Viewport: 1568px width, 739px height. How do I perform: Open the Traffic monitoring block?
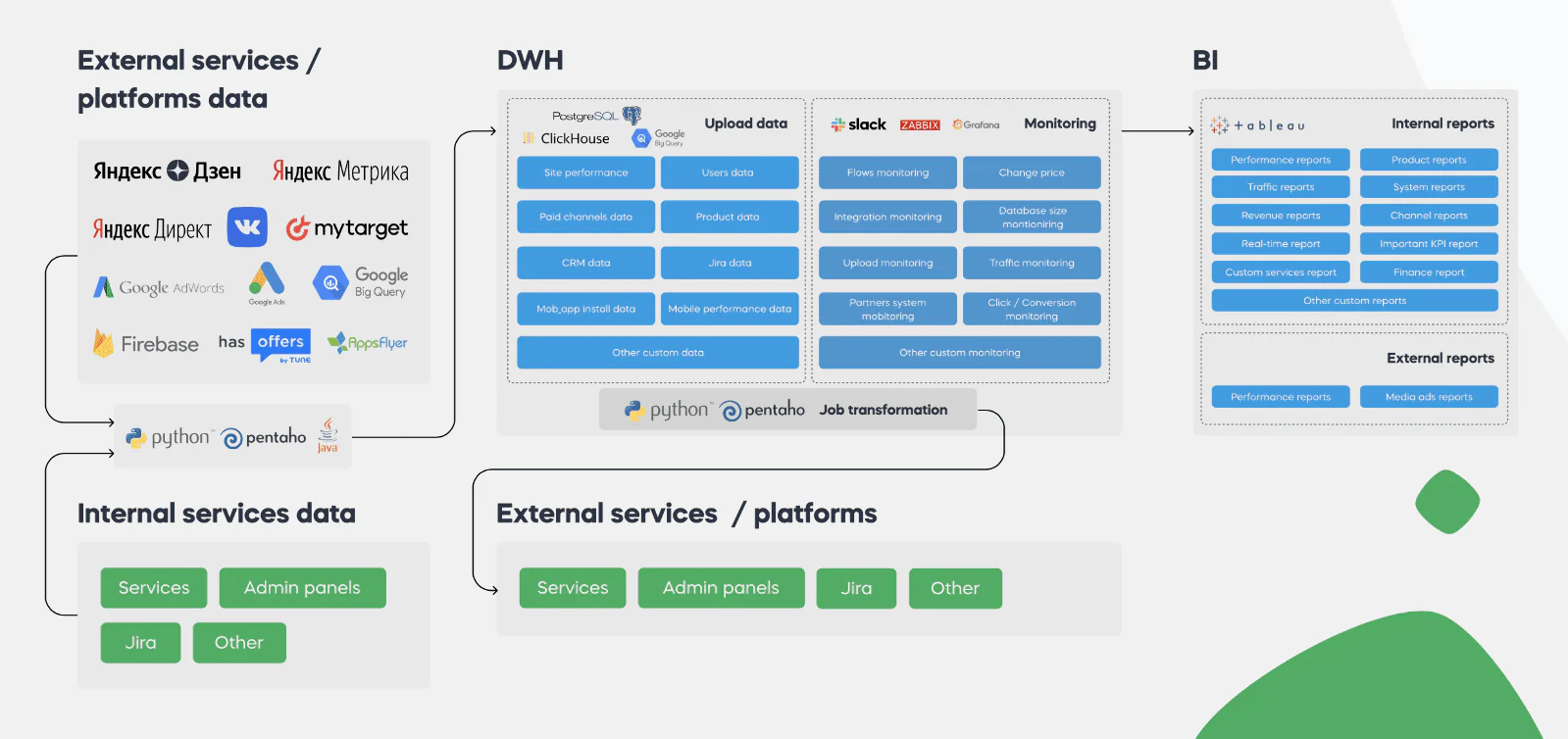pos(1032,263)
